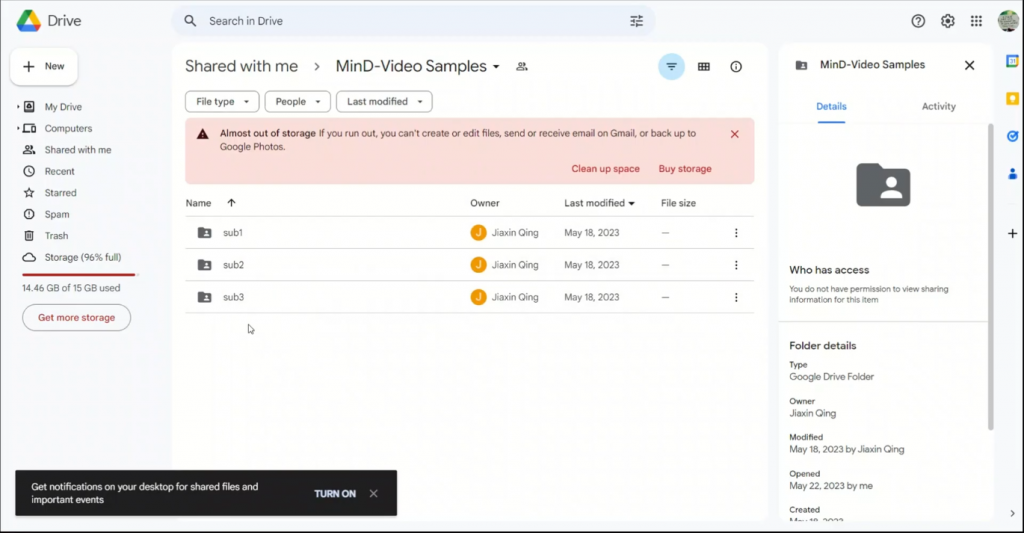
Task: Open Google Keep side panel icon
Action: click(x=1012, y=99)
